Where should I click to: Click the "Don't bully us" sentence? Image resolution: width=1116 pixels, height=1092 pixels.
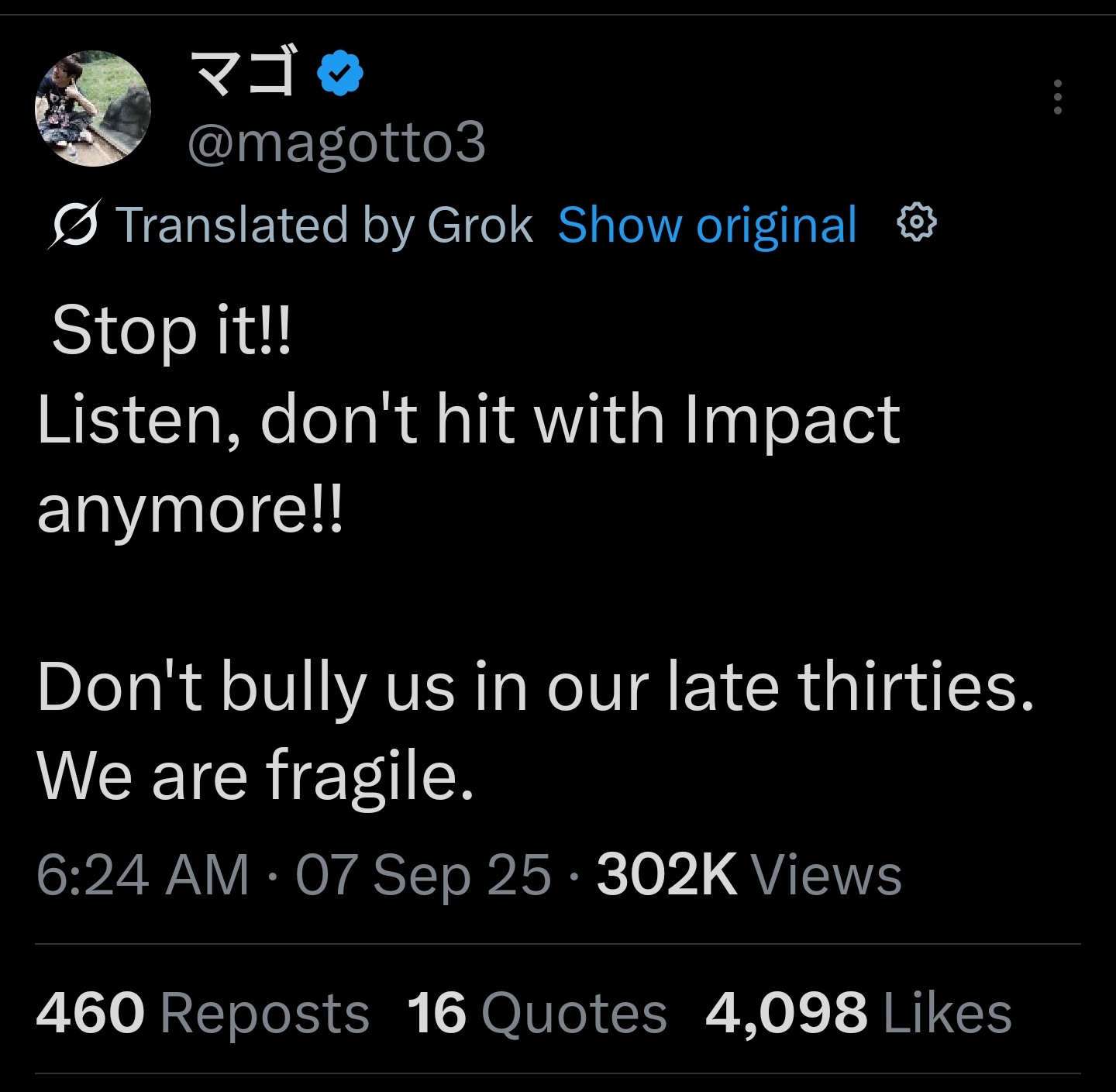[535, 687]
